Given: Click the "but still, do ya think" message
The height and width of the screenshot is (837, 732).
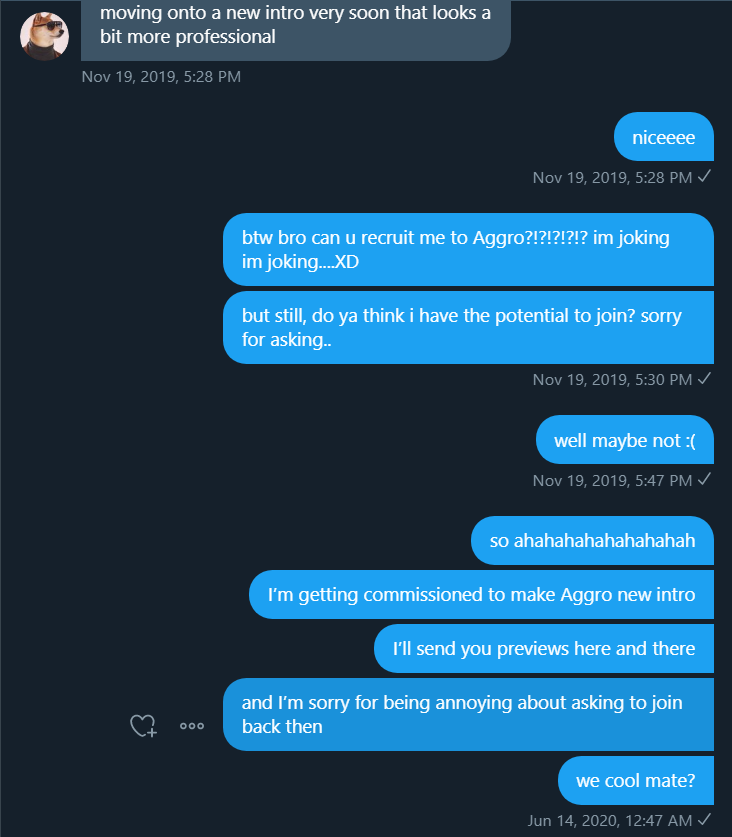Looking at the screenshot, I should (x=468, y=327).
